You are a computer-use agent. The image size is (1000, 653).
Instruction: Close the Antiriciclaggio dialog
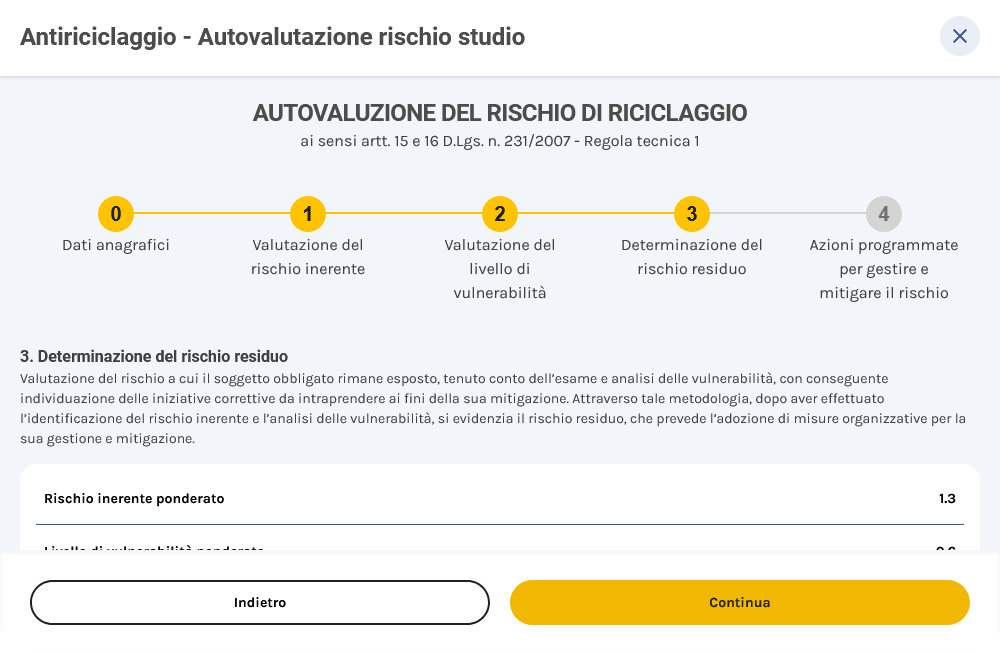tap(960, 36)
